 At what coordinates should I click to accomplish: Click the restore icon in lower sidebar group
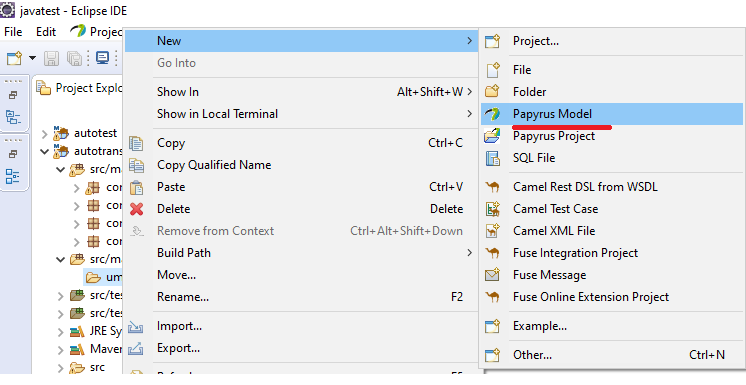click(x=13, y=154)
